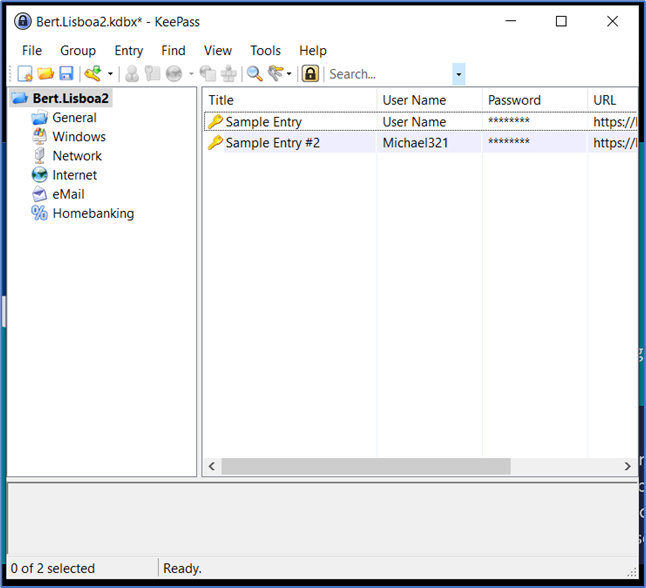This screenshot has width=646, height=588.
Task: Click the Internet globe group icon
Action: (x=40, y=175)
